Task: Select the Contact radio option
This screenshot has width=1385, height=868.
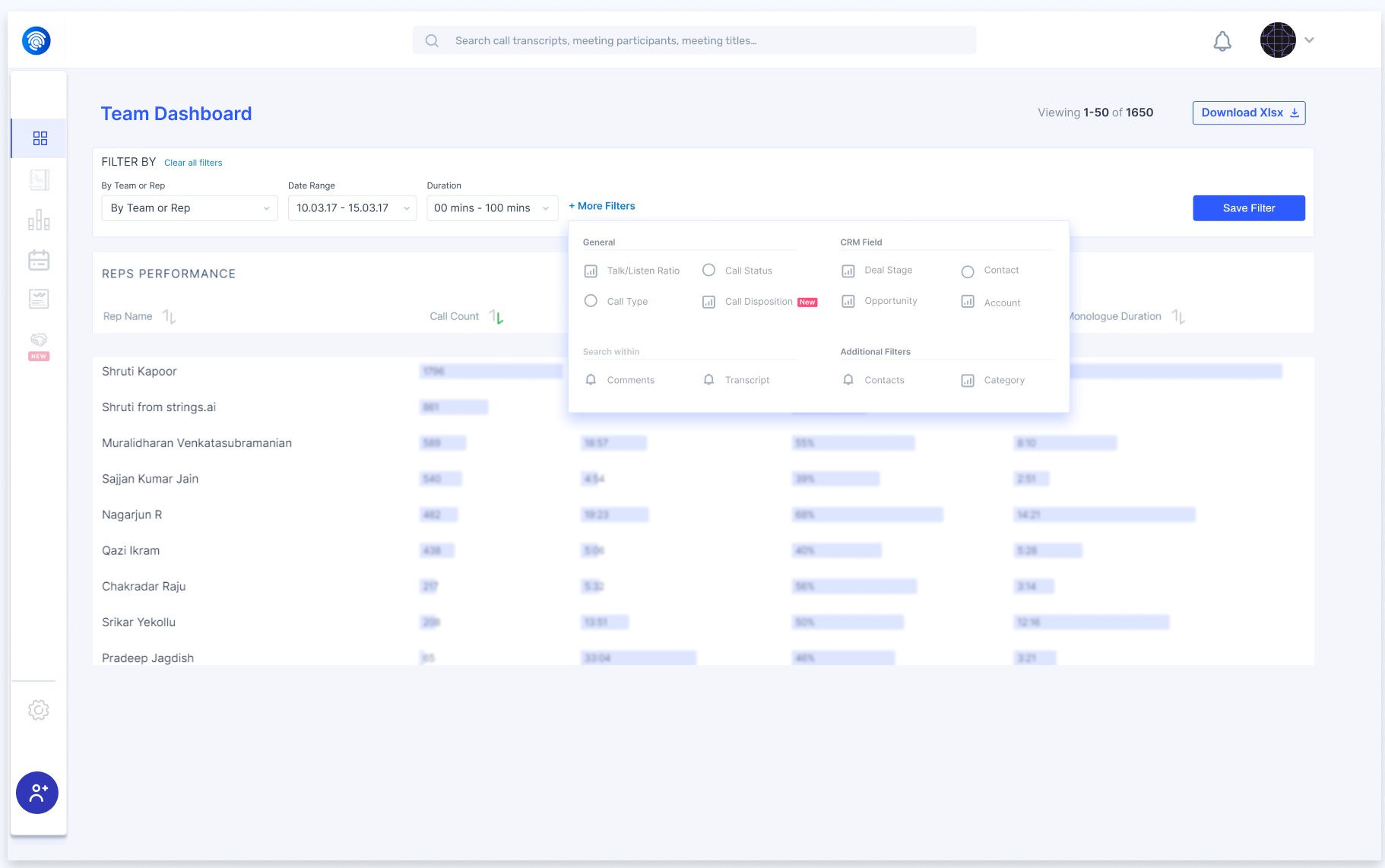Action: pyautogui.click(x=968, y=271)
